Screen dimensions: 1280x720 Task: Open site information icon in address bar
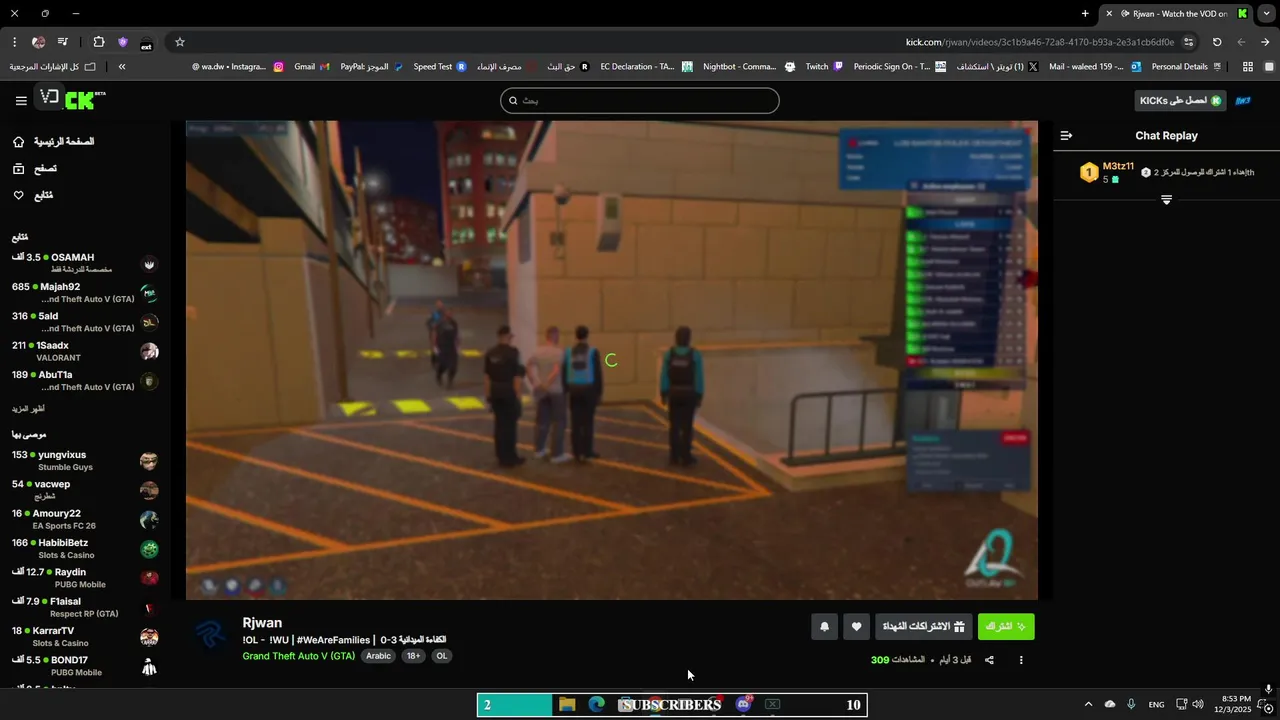coord(1189,42)
